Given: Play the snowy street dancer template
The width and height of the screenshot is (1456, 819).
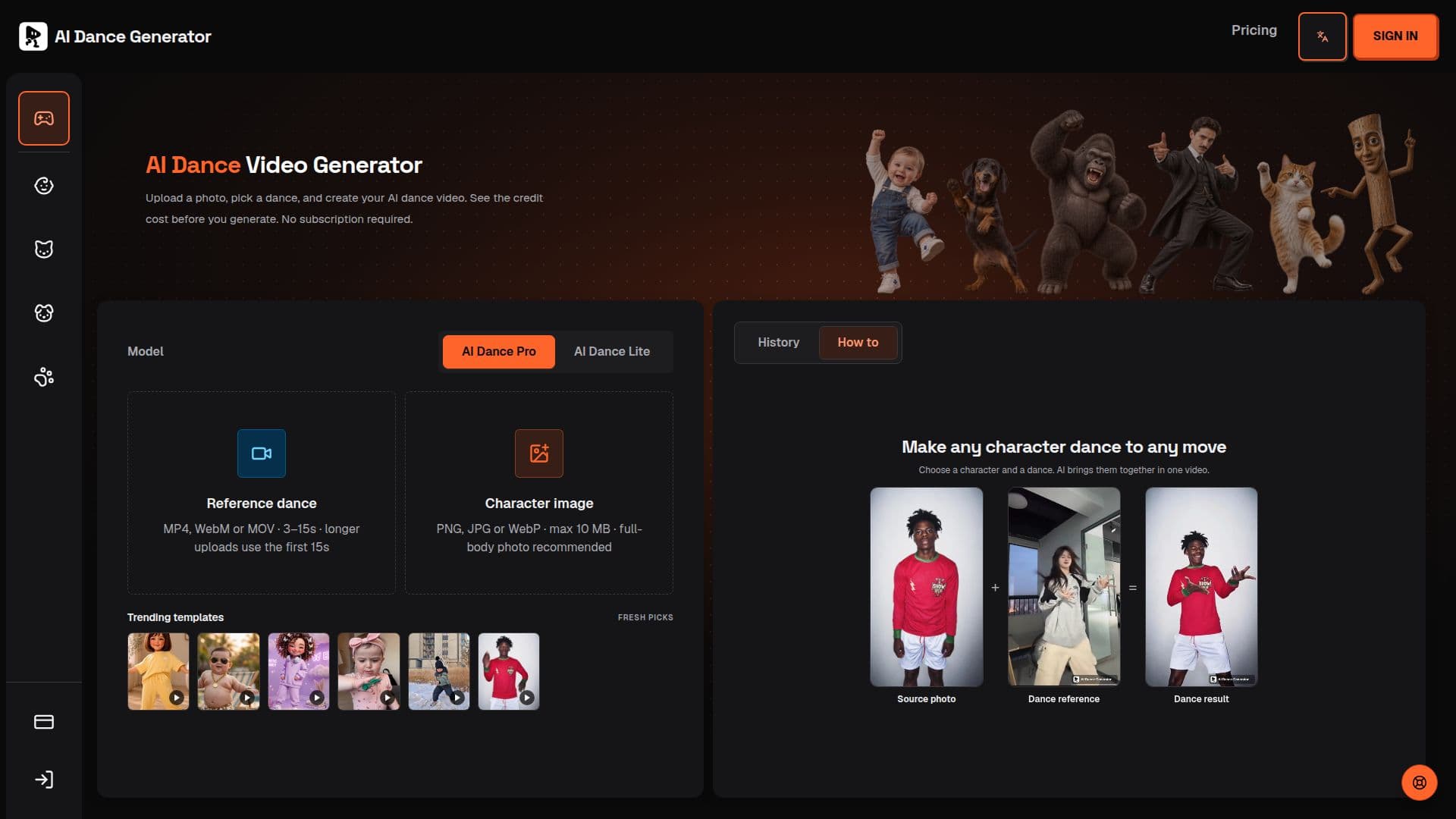Looking at the screenshot, I should tap(439, 672).
